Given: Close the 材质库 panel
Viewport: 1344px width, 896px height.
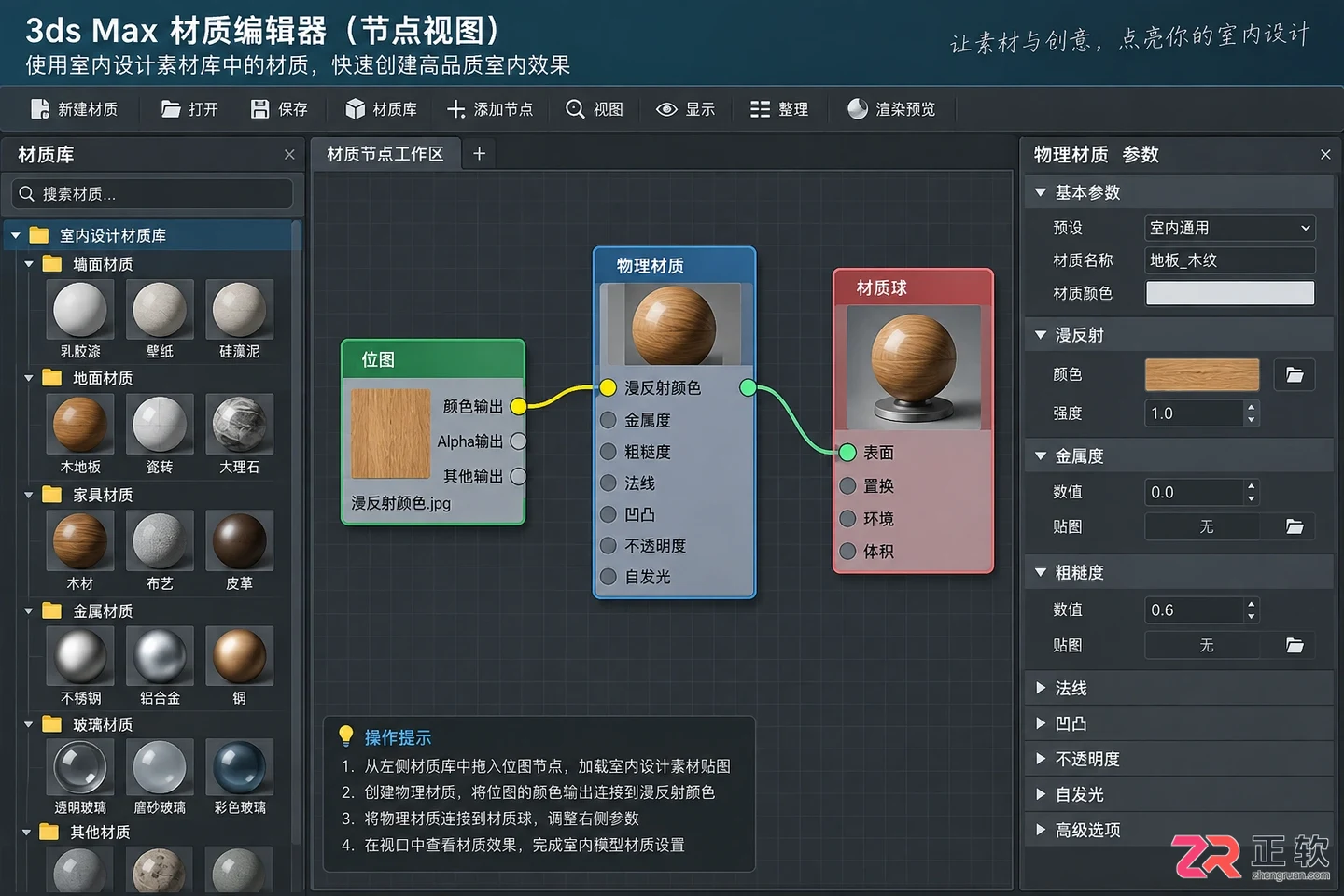Looking at the screenshot, I should click(289, 155).
